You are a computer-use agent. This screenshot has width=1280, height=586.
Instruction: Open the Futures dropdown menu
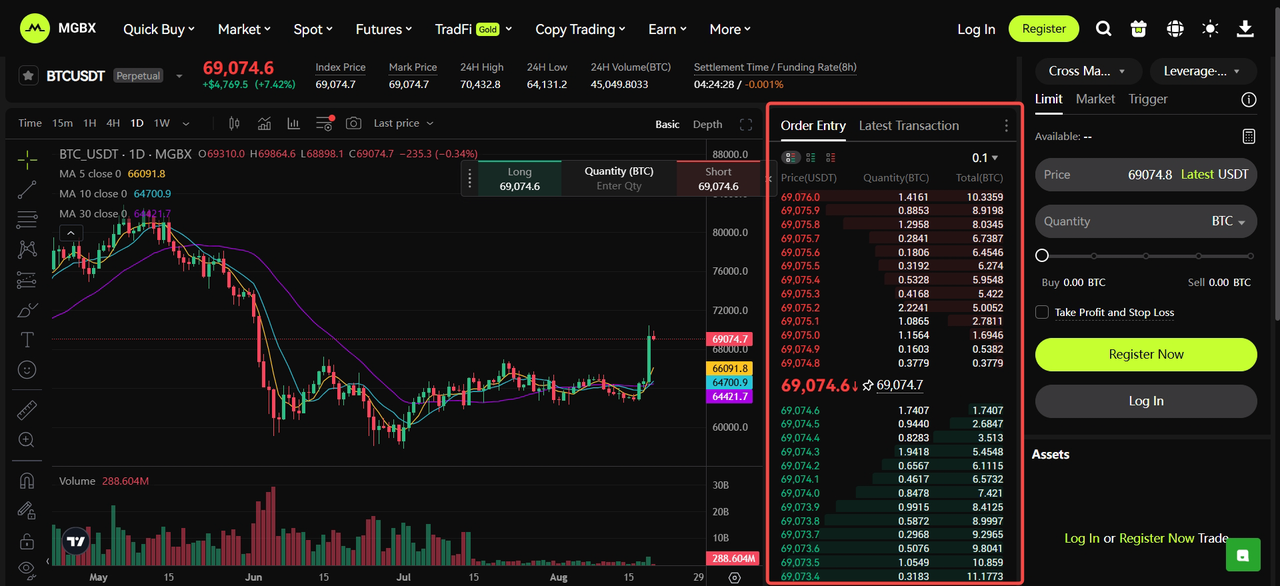click(x=385, y=29)
